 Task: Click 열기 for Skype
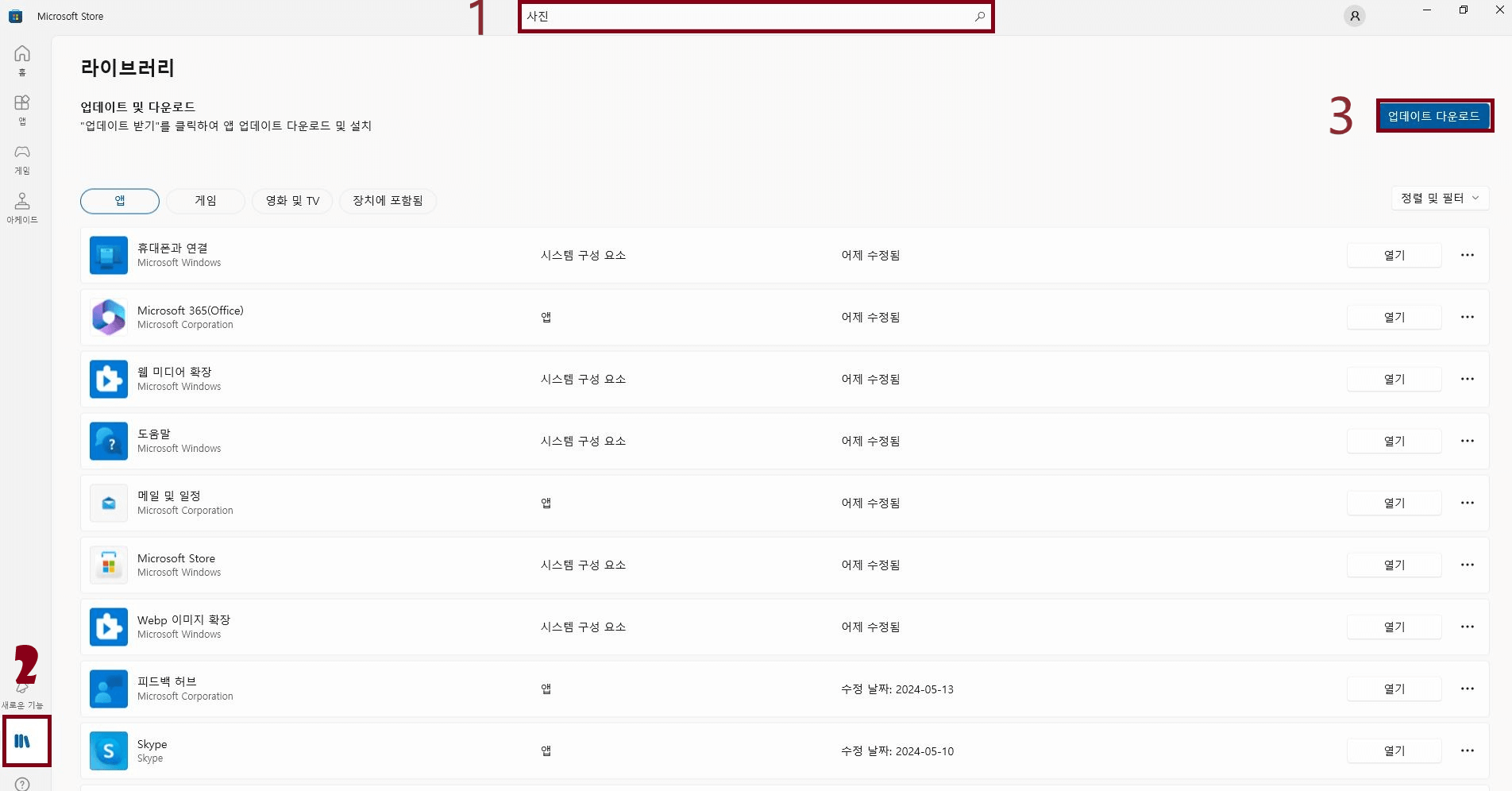tap(1394, 750)
